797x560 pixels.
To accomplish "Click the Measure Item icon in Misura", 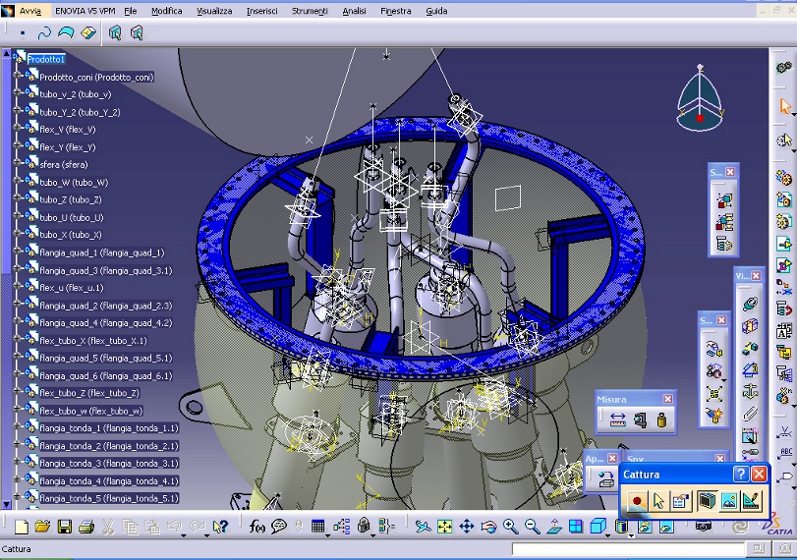I will point(640,420).
